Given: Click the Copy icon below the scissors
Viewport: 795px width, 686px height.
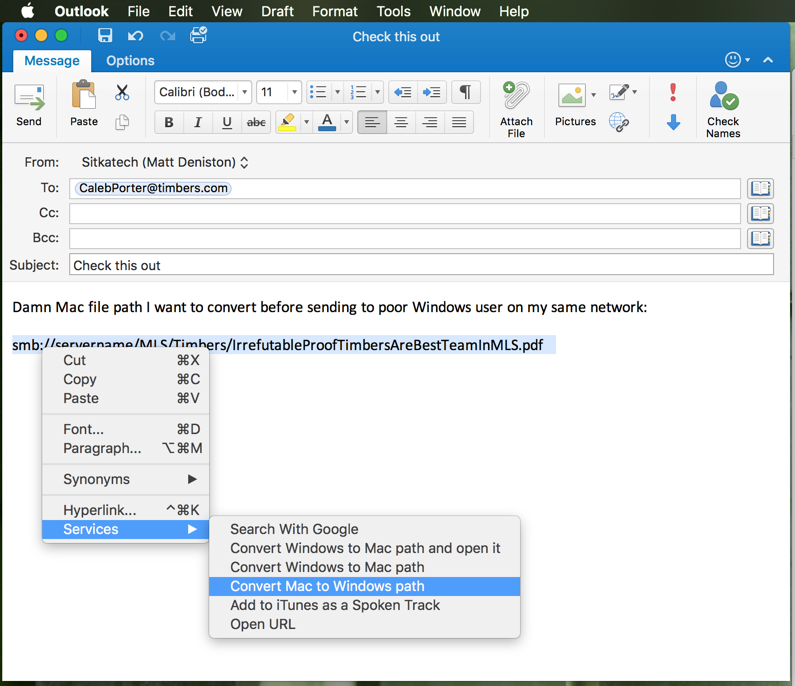Looking at the screenshot, I should (122, 122).
